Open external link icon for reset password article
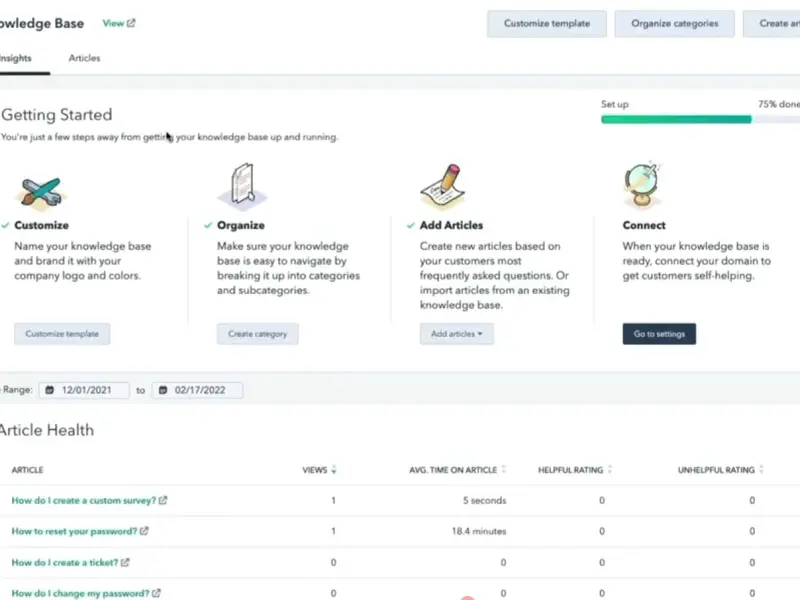The width and height of the screenshot is (800, 600). coord(144,531)
